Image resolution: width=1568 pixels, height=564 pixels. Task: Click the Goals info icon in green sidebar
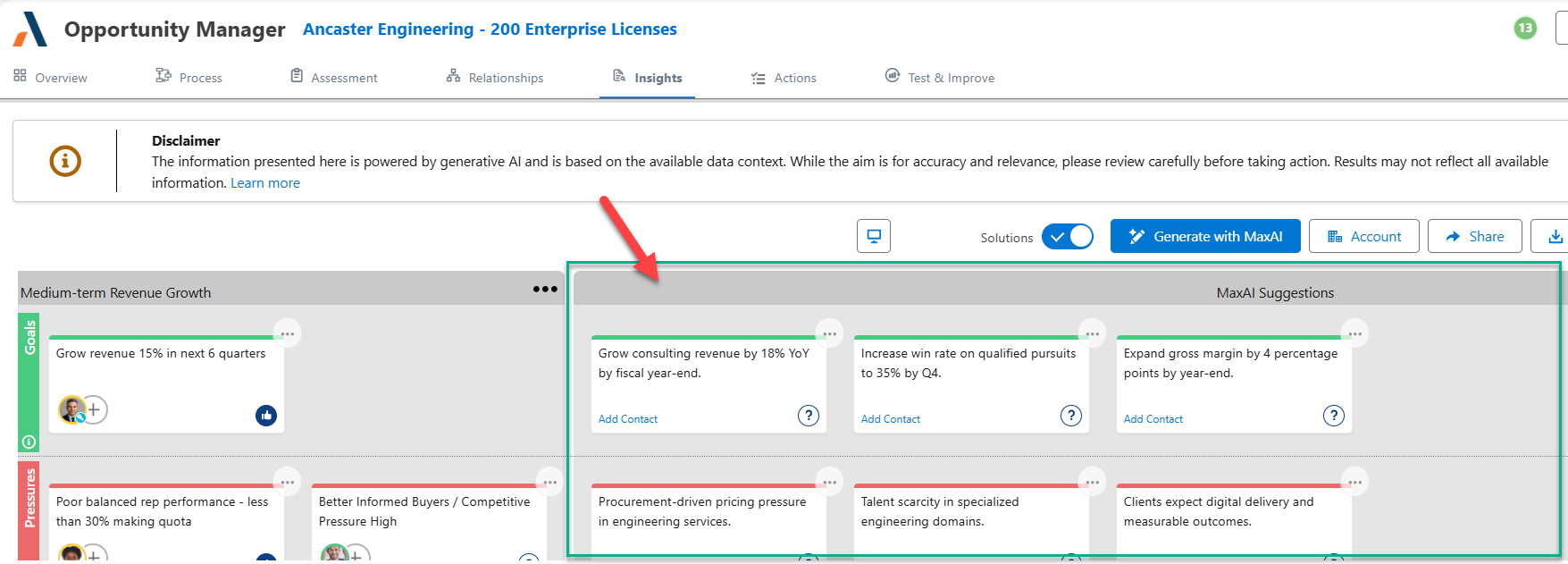(x=29, y=442)
